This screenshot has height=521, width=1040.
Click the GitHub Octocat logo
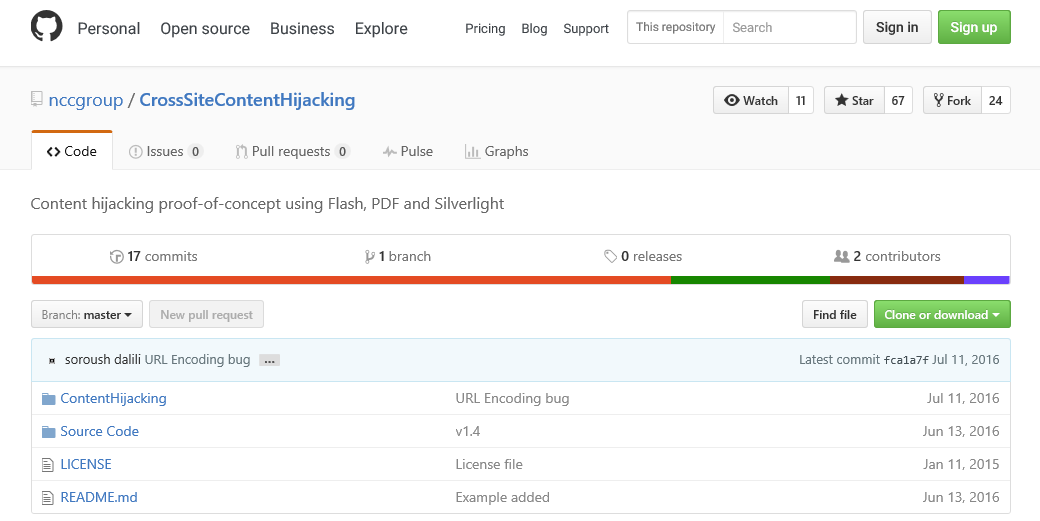click(46, 27)
